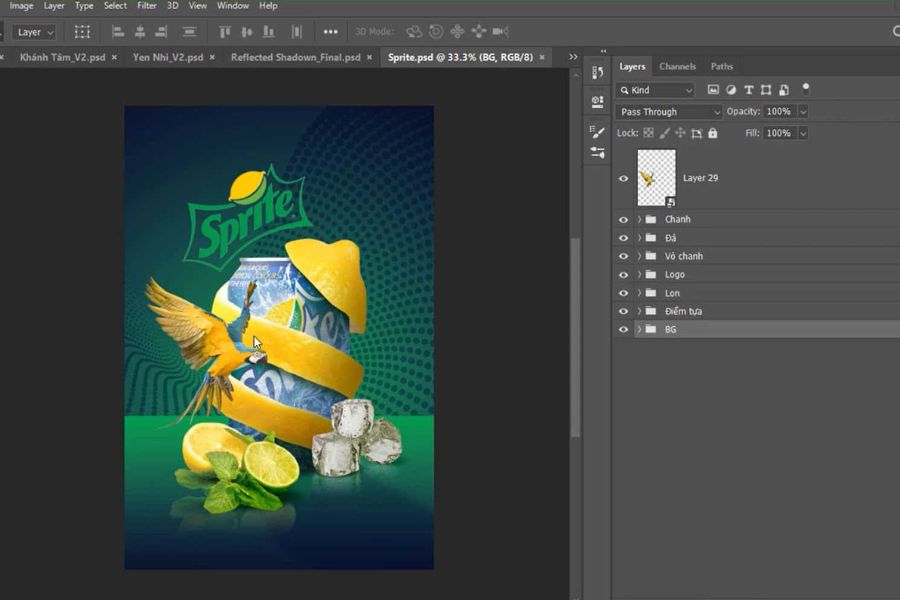Open the three-dot align options
Screen dimensions: 900x600
[331, 32]
